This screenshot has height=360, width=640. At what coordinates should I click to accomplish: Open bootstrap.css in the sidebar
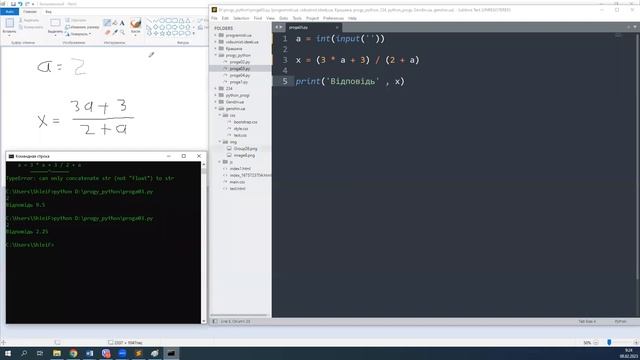pos(245,122)
